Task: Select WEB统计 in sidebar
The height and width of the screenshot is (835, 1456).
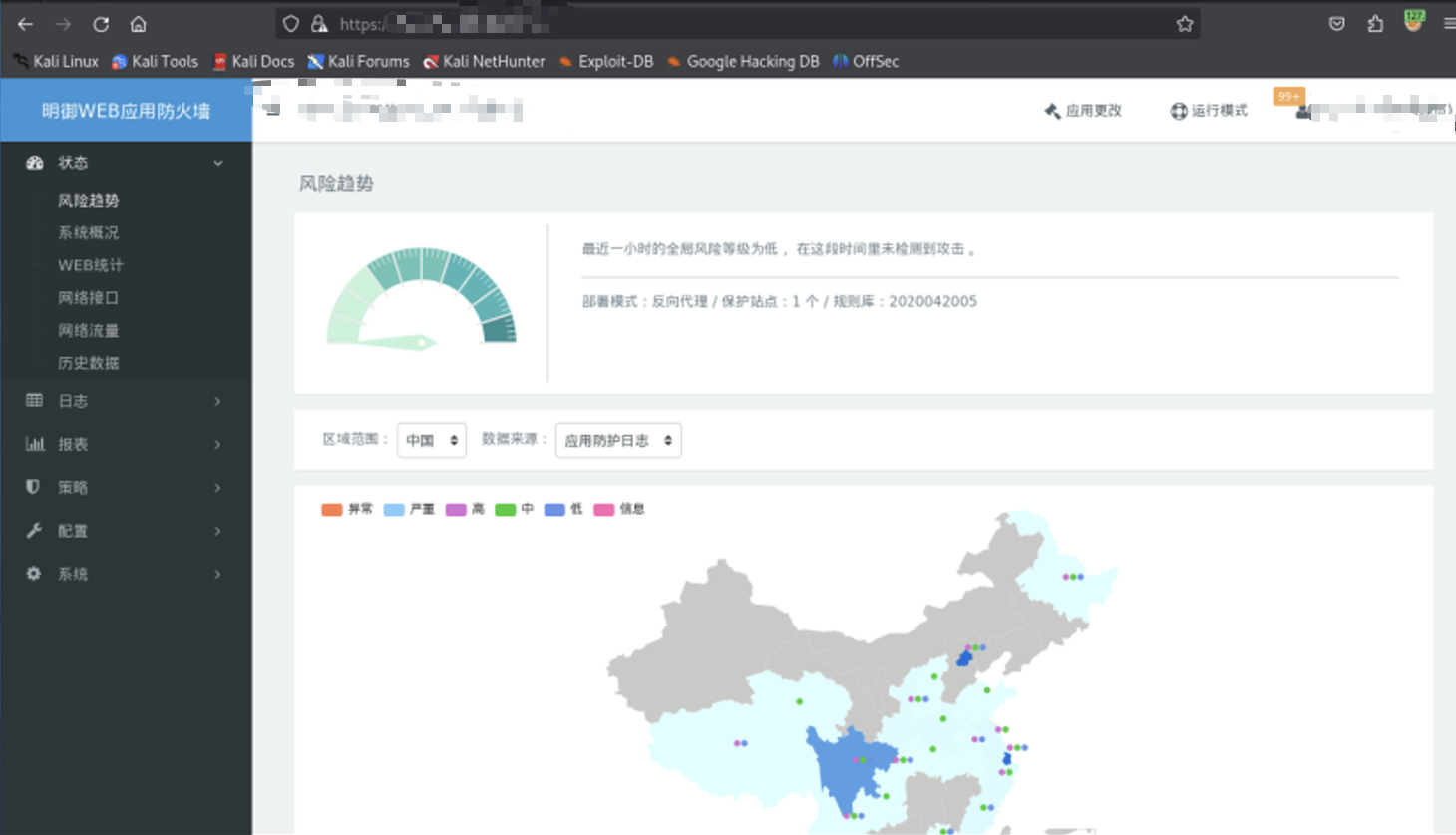Action: pyautogui.click(x=91, y=265)
